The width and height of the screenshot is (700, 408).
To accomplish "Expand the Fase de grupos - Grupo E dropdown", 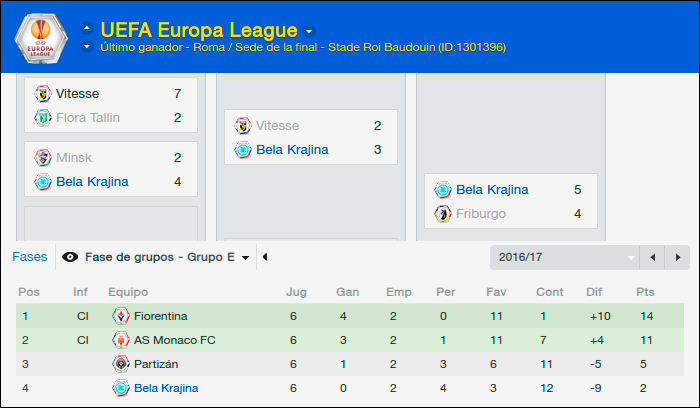I will point(245,258).
